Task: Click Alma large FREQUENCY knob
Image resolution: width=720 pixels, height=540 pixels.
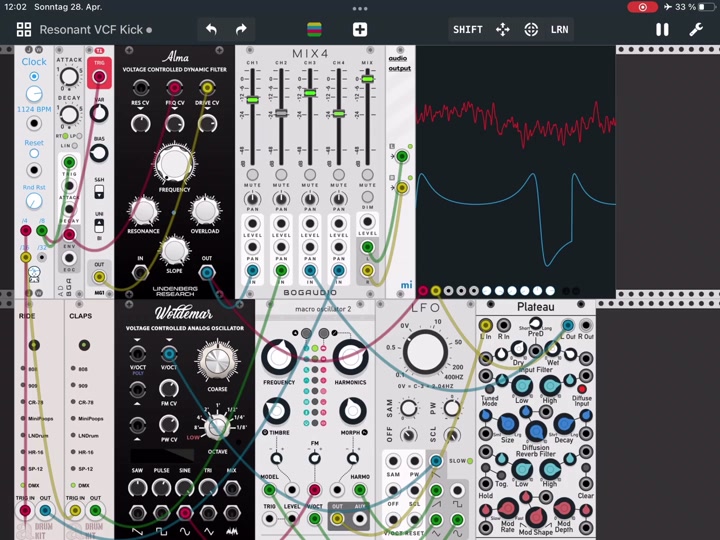Action: click(x=174, y=164)
